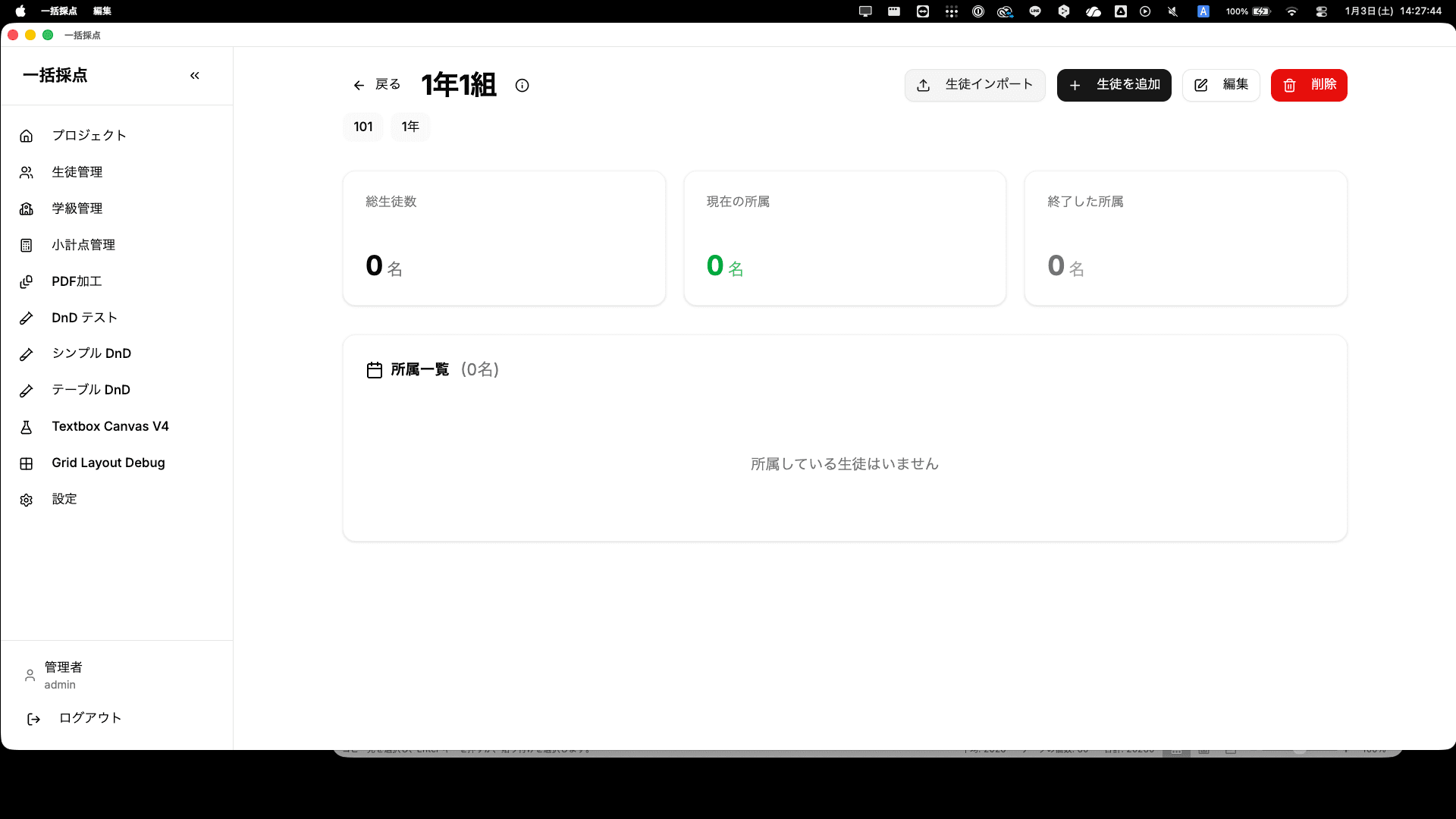The height and width of the screenshot is (819, 1456).
Task: Click the 生徒を追加 button
Action: tap(1113, 85)
